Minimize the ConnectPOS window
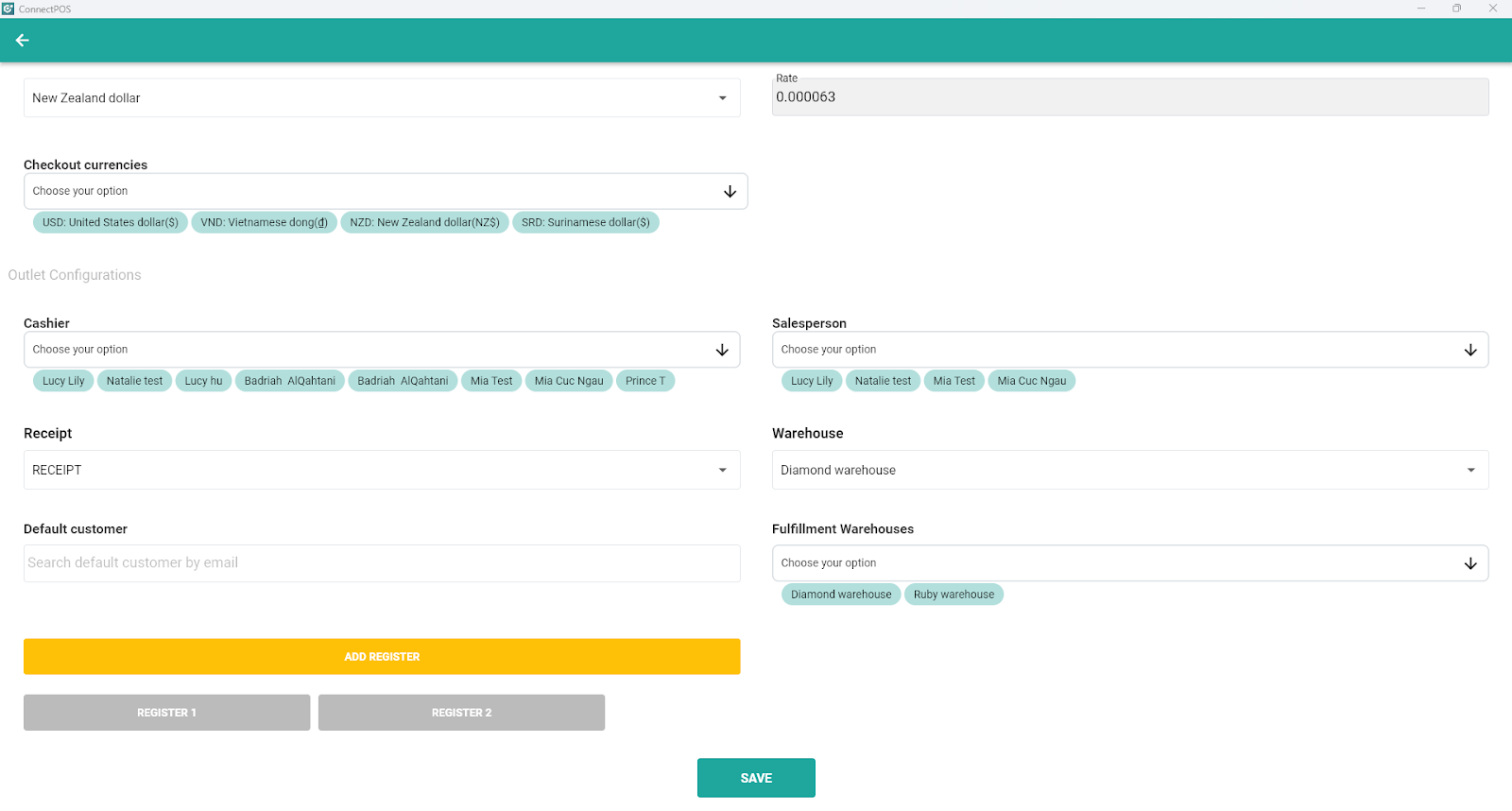 point(1421,9)
